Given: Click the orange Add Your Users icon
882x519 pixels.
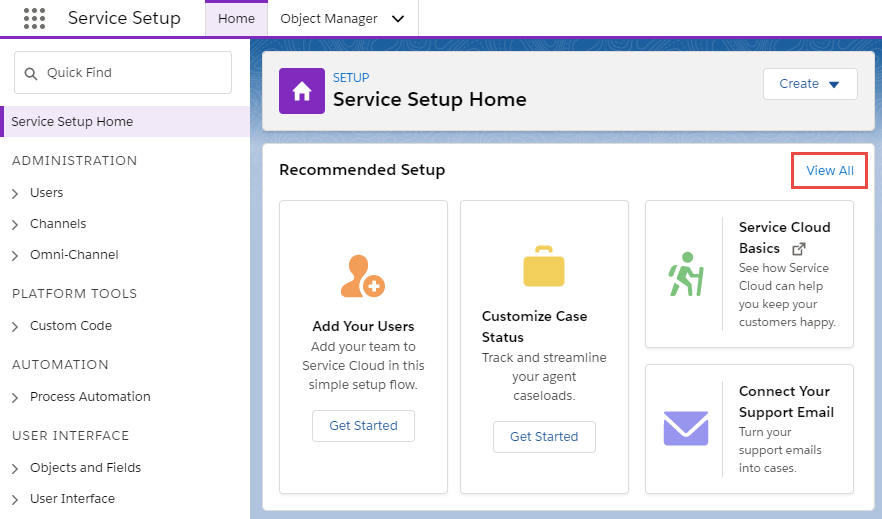Looking at the screenshot, I should [x=363, y=276].
